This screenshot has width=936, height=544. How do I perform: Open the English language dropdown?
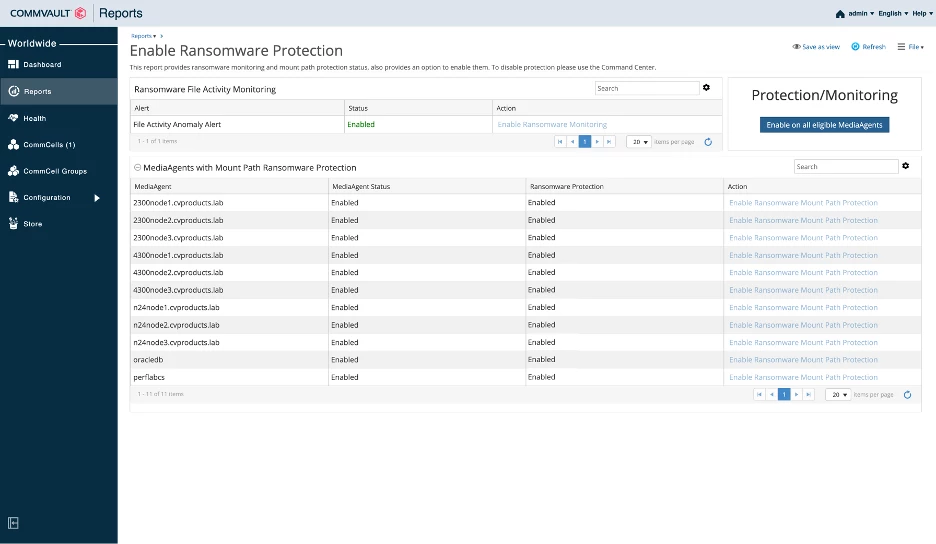coord(889,14)
